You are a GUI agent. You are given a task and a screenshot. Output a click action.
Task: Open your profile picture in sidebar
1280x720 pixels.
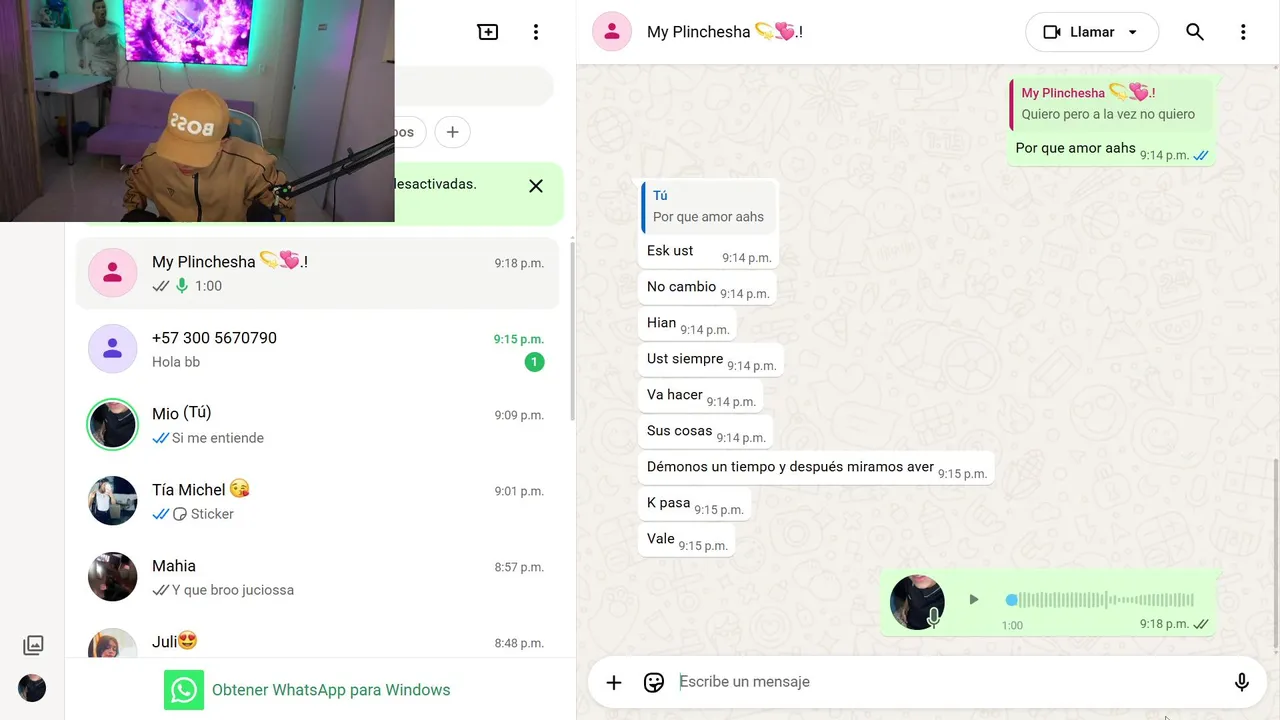[32, 688]
